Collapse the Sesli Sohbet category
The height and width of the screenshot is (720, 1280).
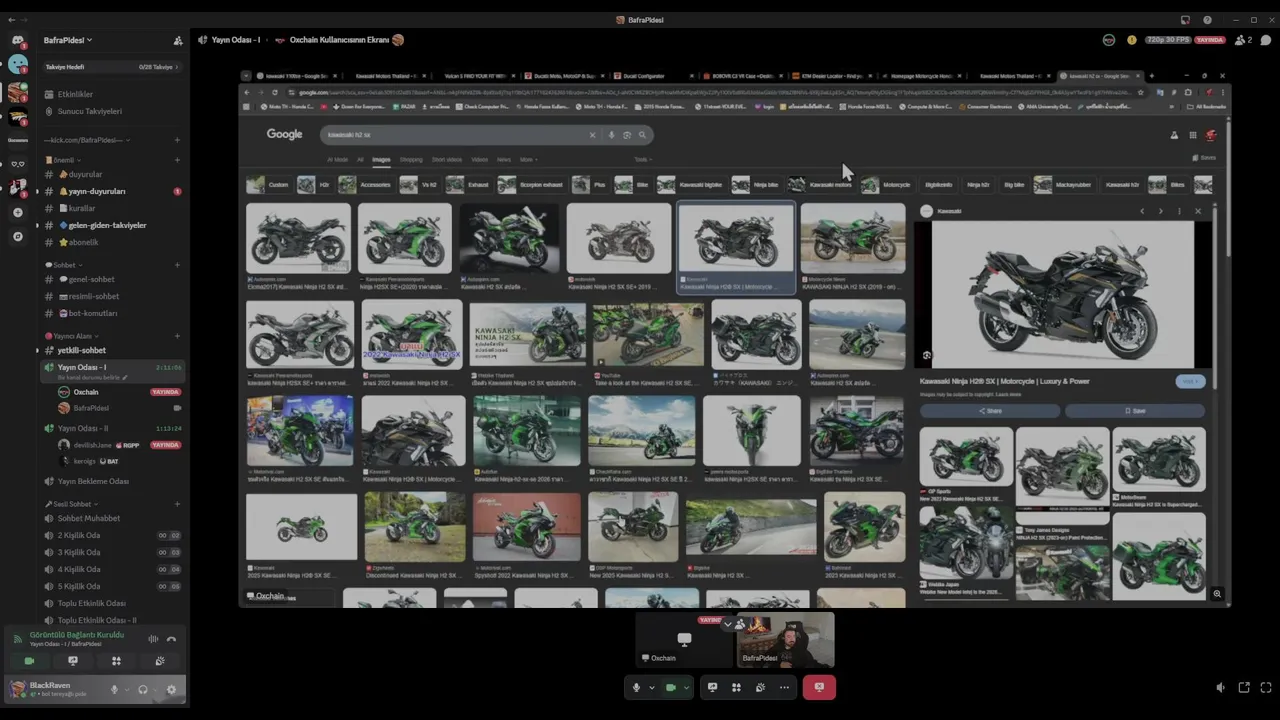point(72,504)
